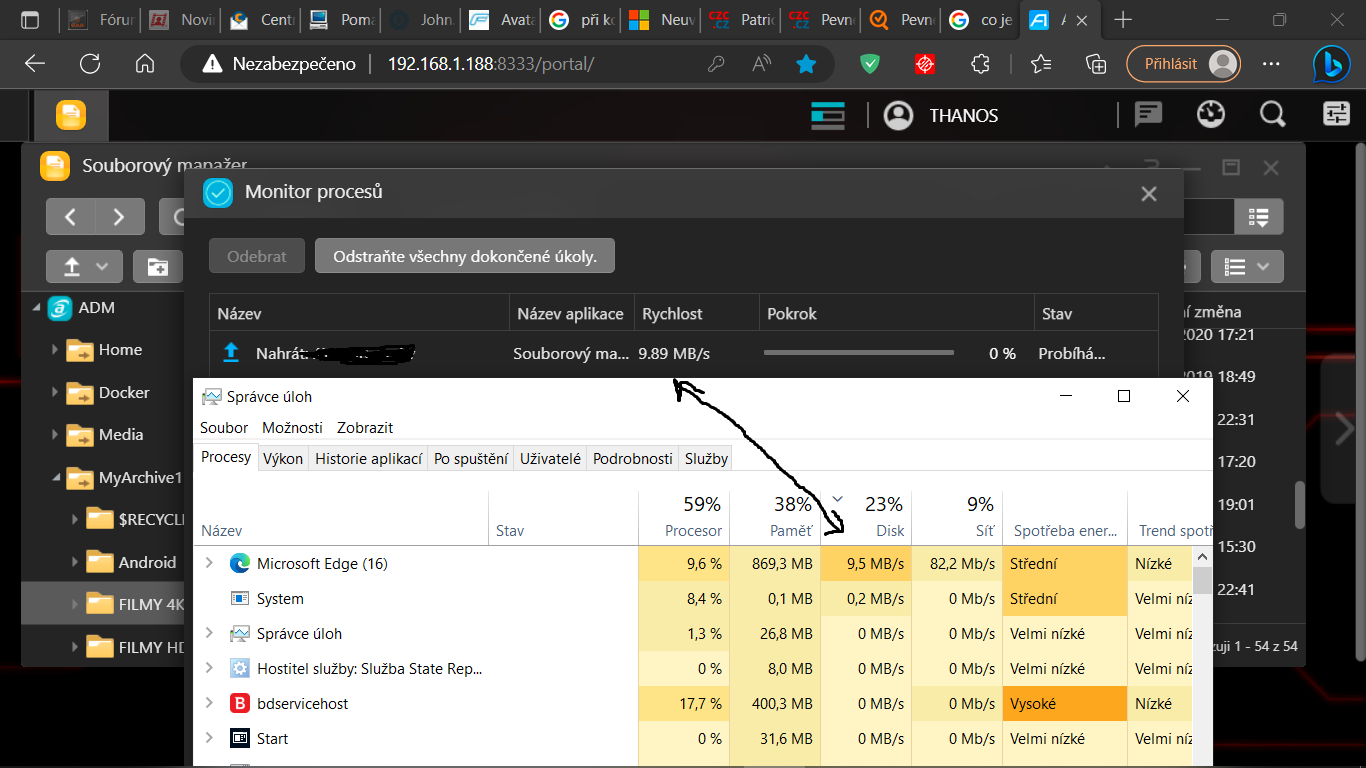Viewport: 1366px width, 768px height.
Task: Open the ADM search magnifier icon
Action: pyautogui.click(x=1272, y=115)
